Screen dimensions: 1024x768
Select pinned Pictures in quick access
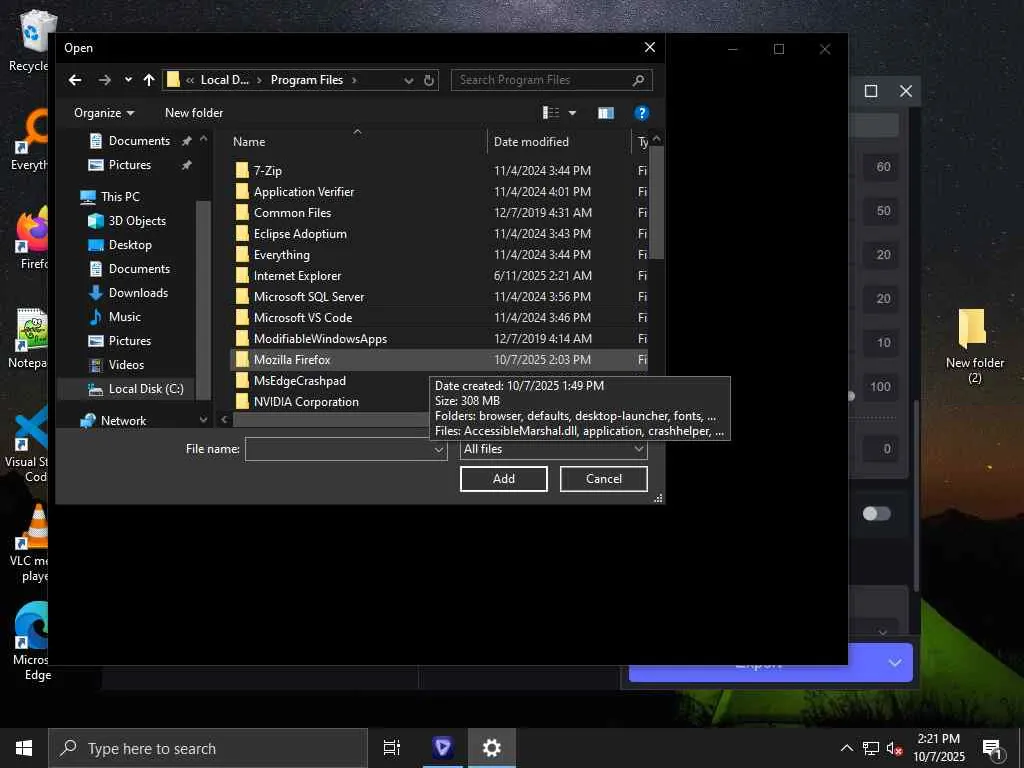[x=129, y=165]
